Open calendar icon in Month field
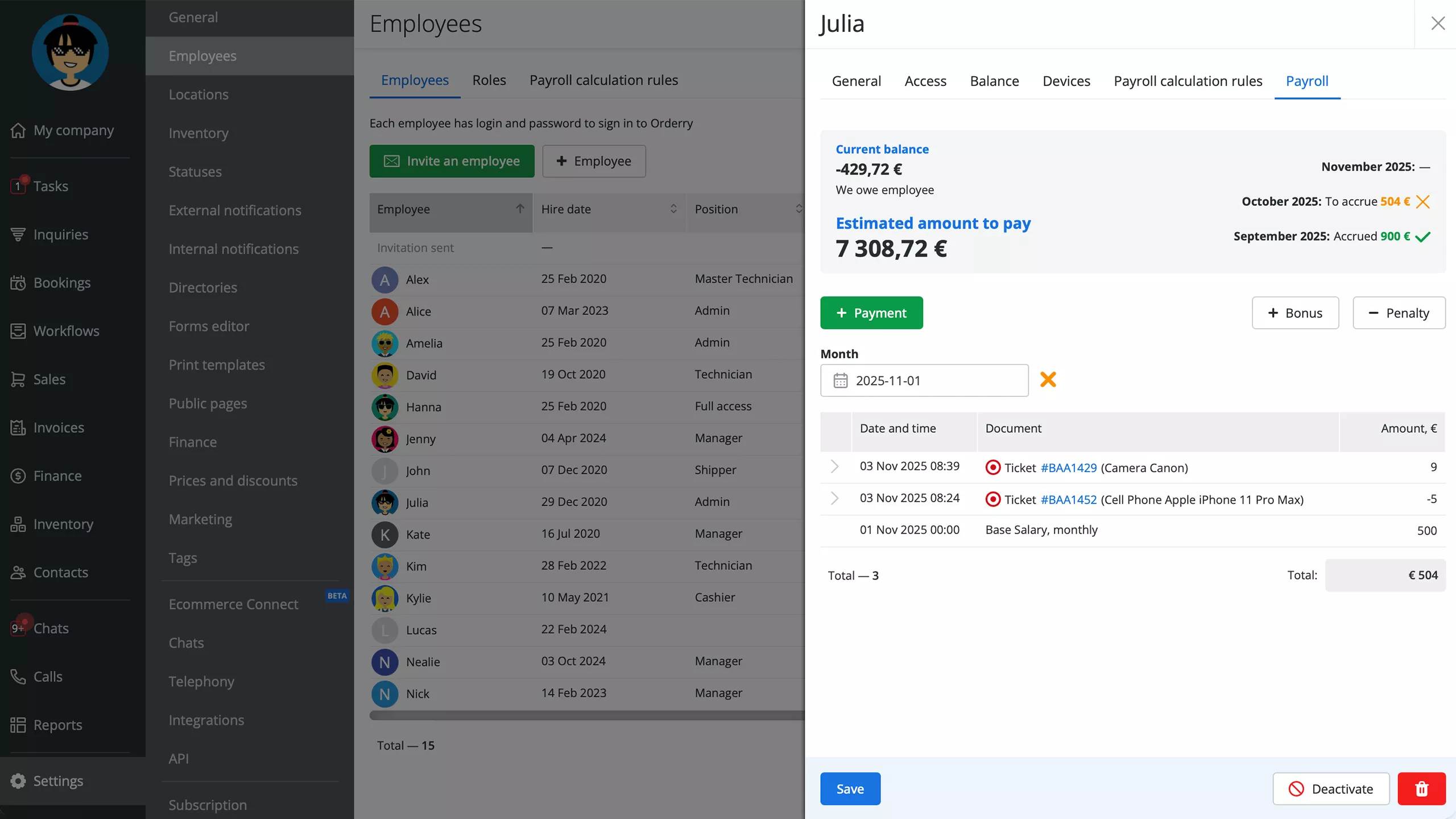The image size is (1456, 819). (841, 380)
